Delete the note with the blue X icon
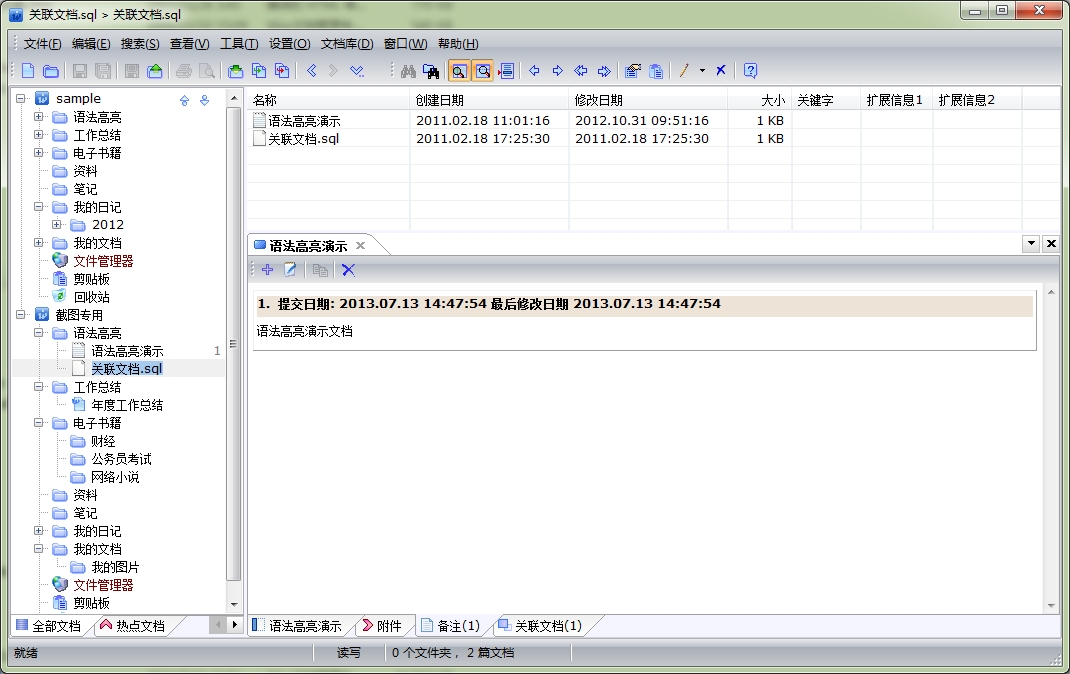 (x=349, y=270)
